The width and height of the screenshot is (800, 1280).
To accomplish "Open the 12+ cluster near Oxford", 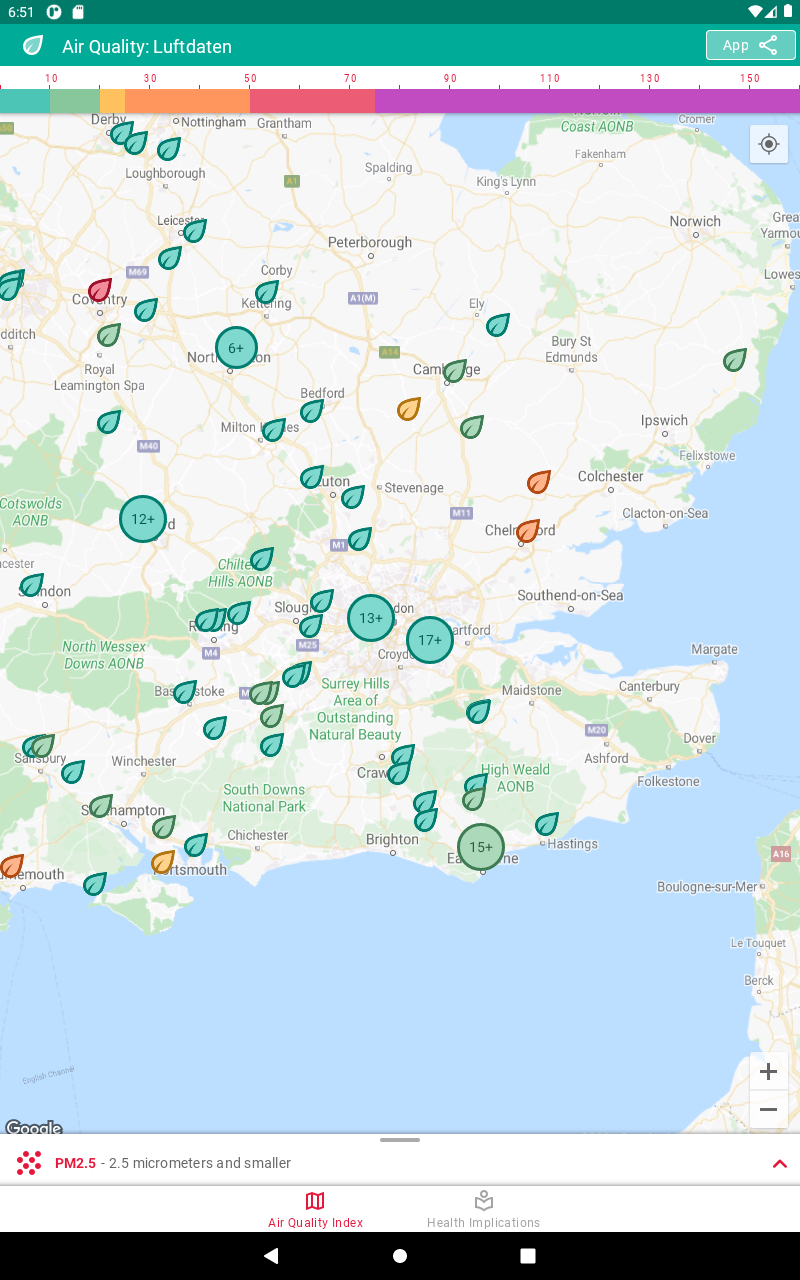I will point(143,519).
